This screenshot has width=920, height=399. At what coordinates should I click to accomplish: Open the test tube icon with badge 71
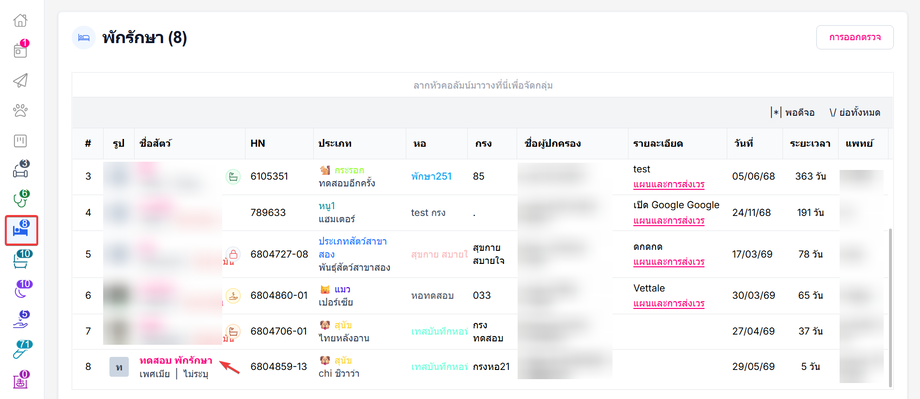pyautogui.click(x=21, y=350)
